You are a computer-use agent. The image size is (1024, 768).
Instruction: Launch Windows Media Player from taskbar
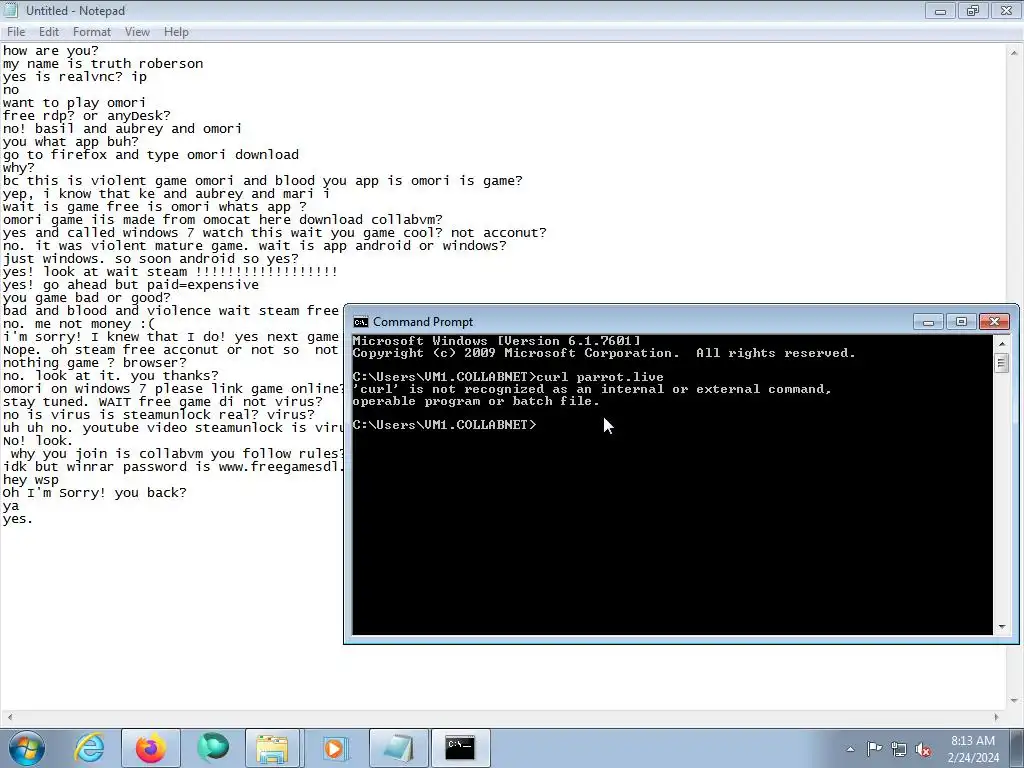pos(334,748)
